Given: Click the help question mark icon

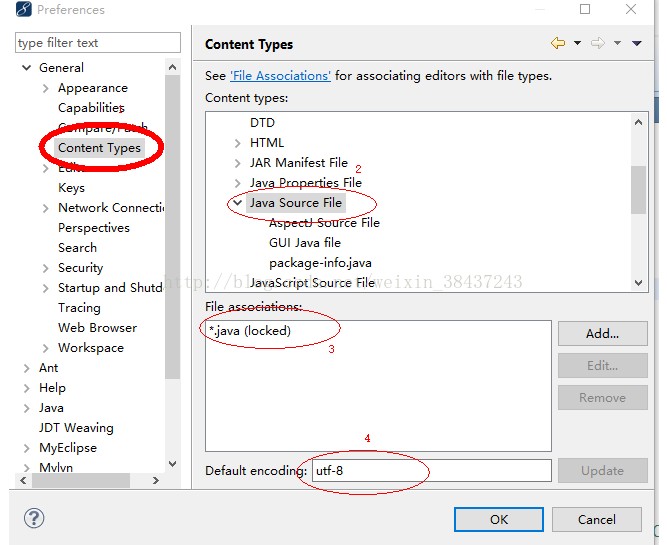Looking at the screenshot, I should click(34, 518).
